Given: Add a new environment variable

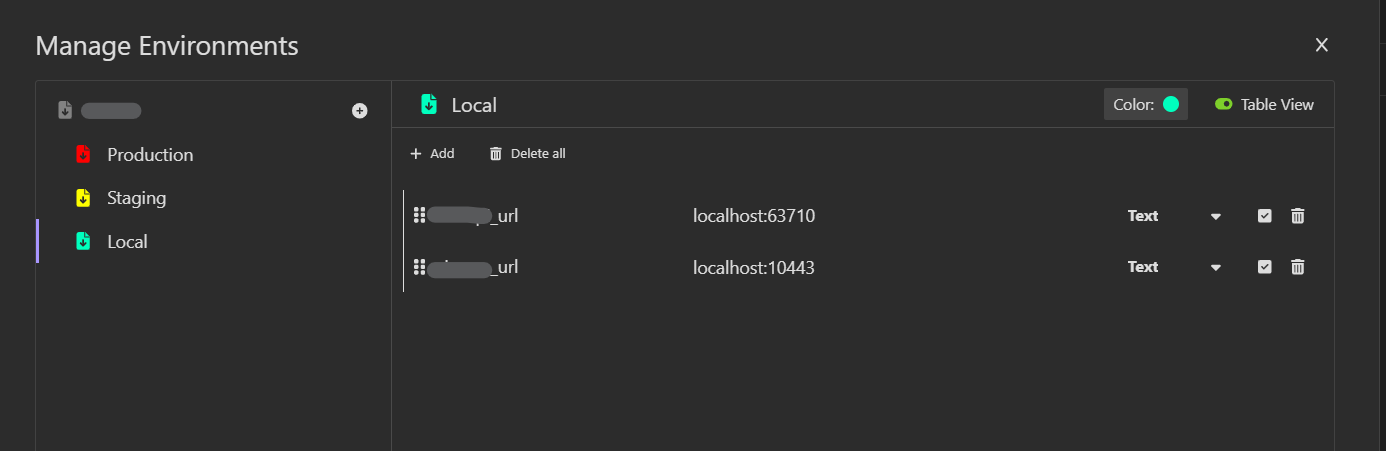Looking at the screenshot, I should pyautogui.click(x=432, y=154).
